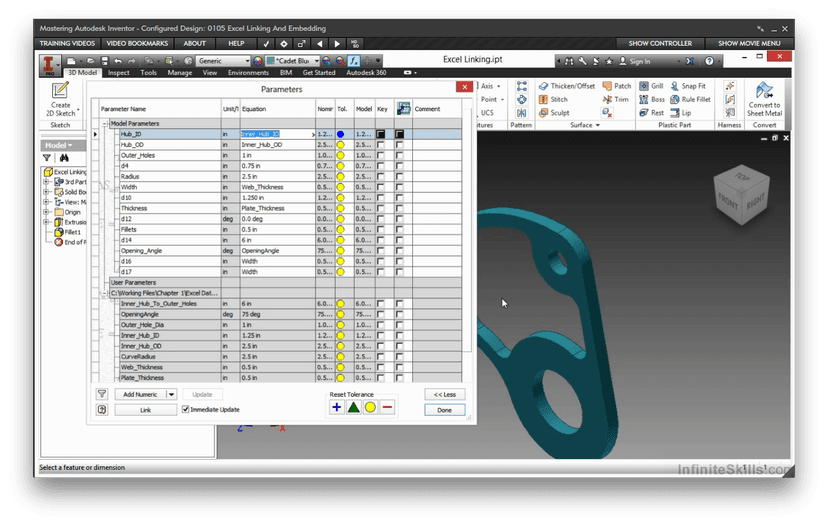
Task: Open the TRAINING VIDEOS menu
Action: point(67,43)
